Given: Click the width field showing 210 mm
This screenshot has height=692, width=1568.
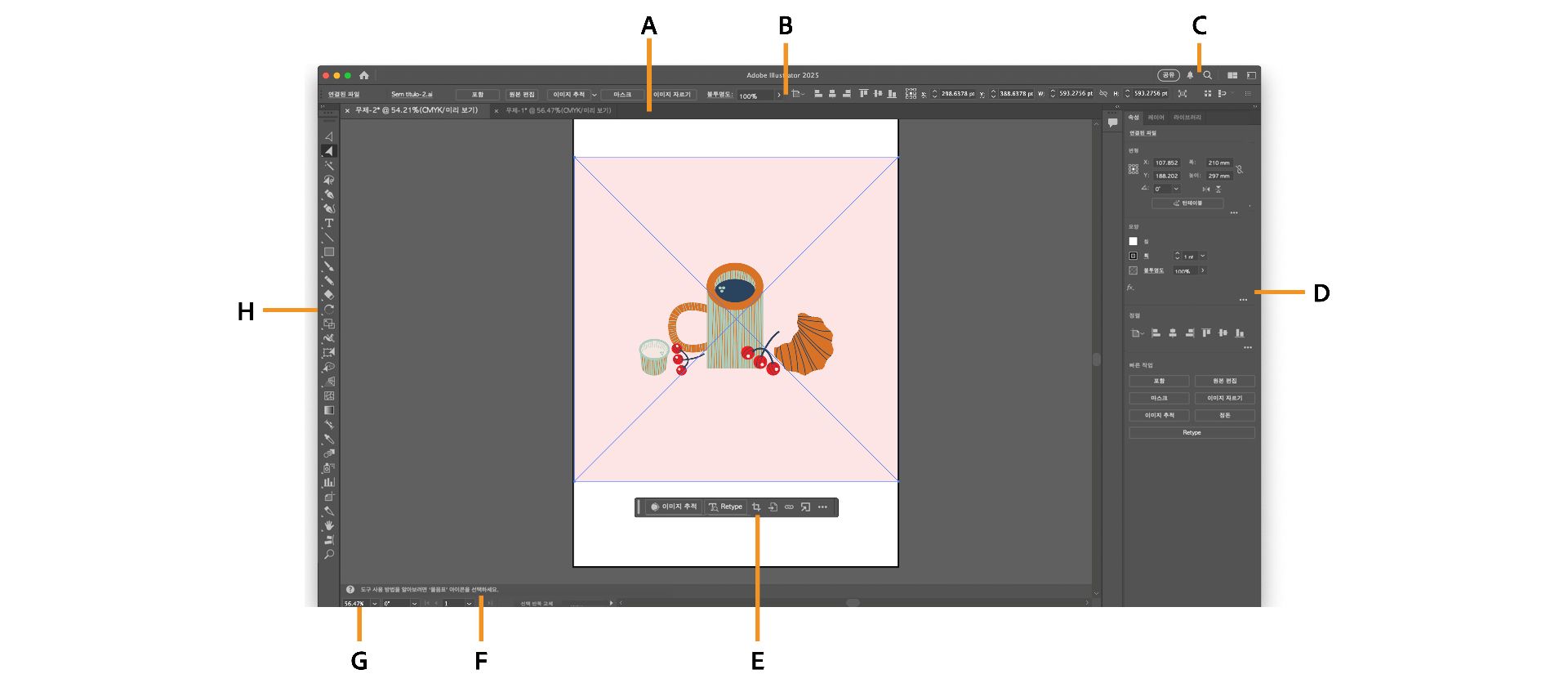Looking at the screenshot, I should (x=1219, y=163).
